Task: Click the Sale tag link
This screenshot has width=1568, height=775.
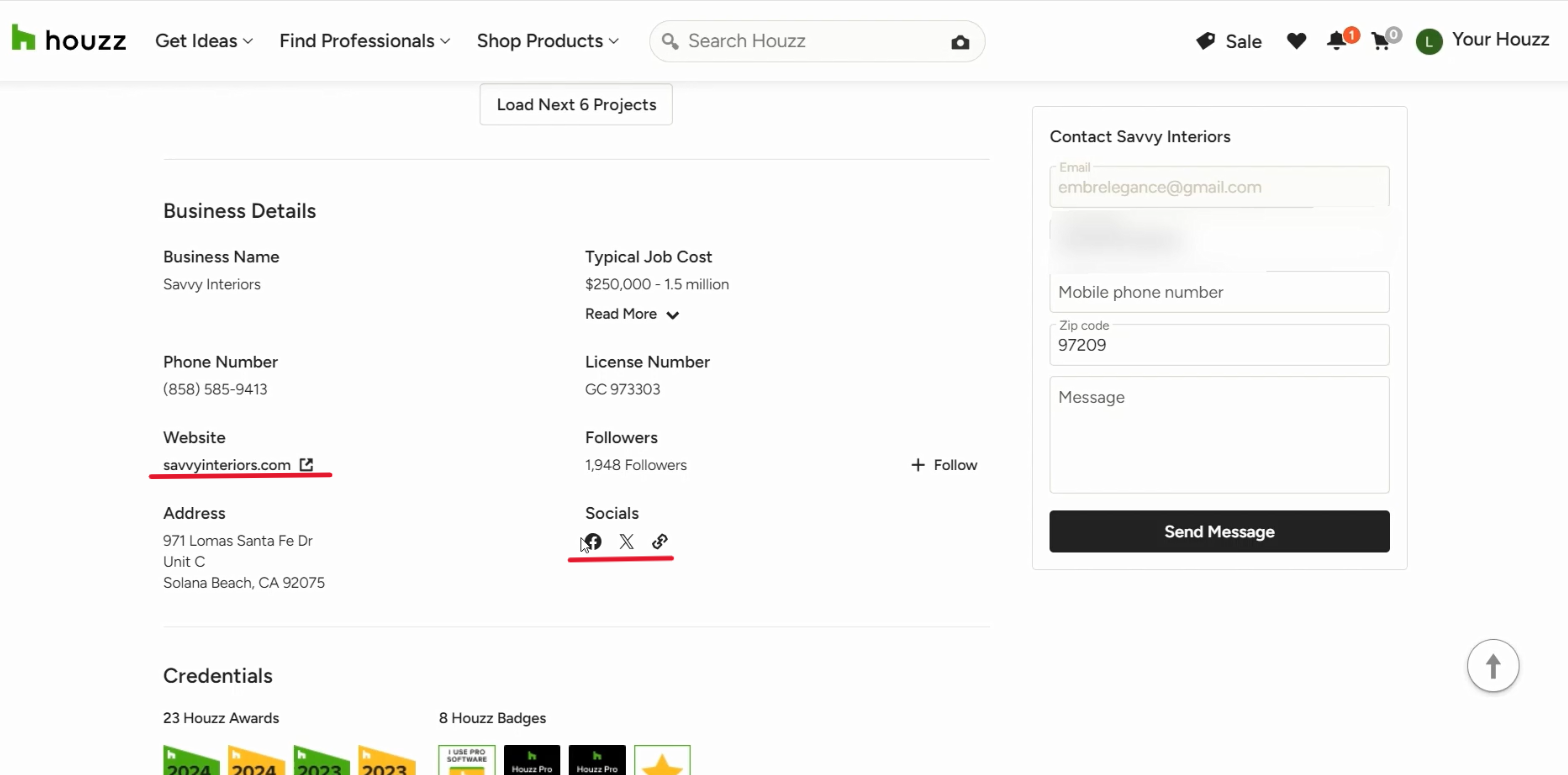Action: click(x=1229, y=41)
